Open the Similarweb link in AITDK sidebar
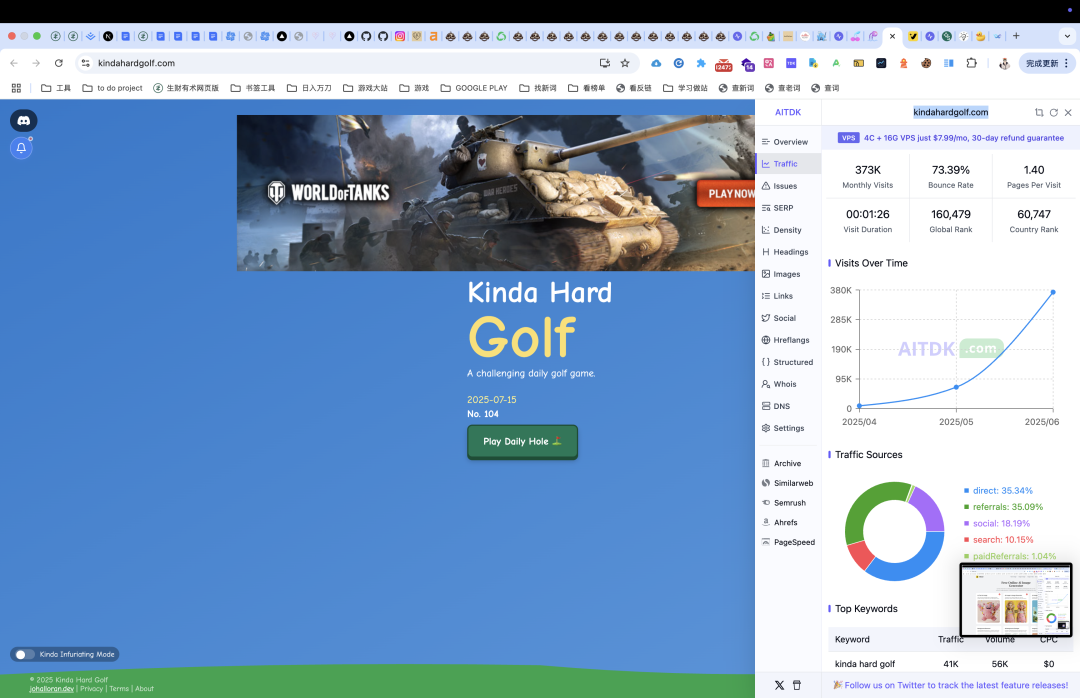 point(788,484)
